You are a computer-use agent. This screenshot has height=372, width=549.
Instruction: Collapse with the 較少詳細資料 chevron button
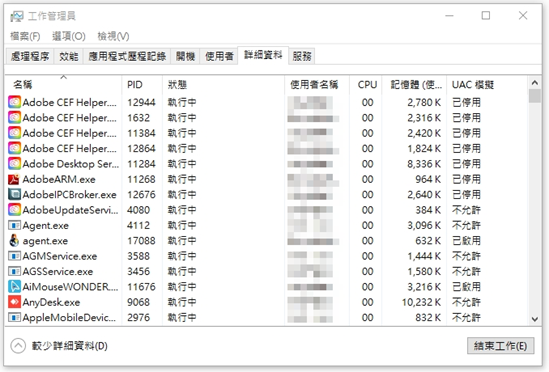pyautogui.click(x=18, y=346)
